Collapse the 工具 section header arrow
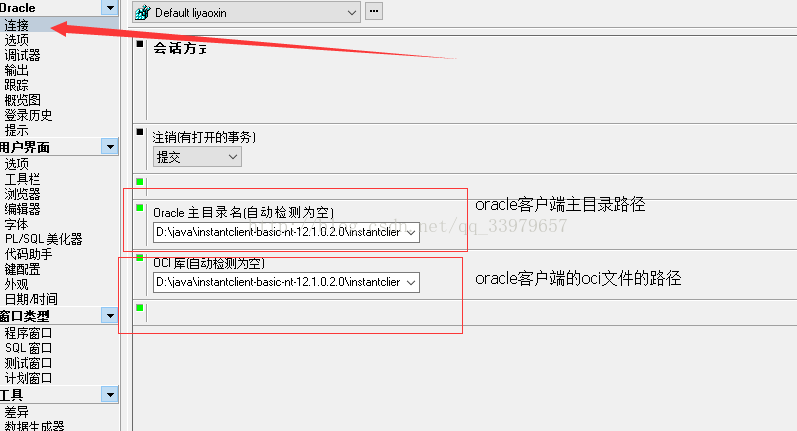Viewport: 797px width, 431px height. click(x=110, y=394)
